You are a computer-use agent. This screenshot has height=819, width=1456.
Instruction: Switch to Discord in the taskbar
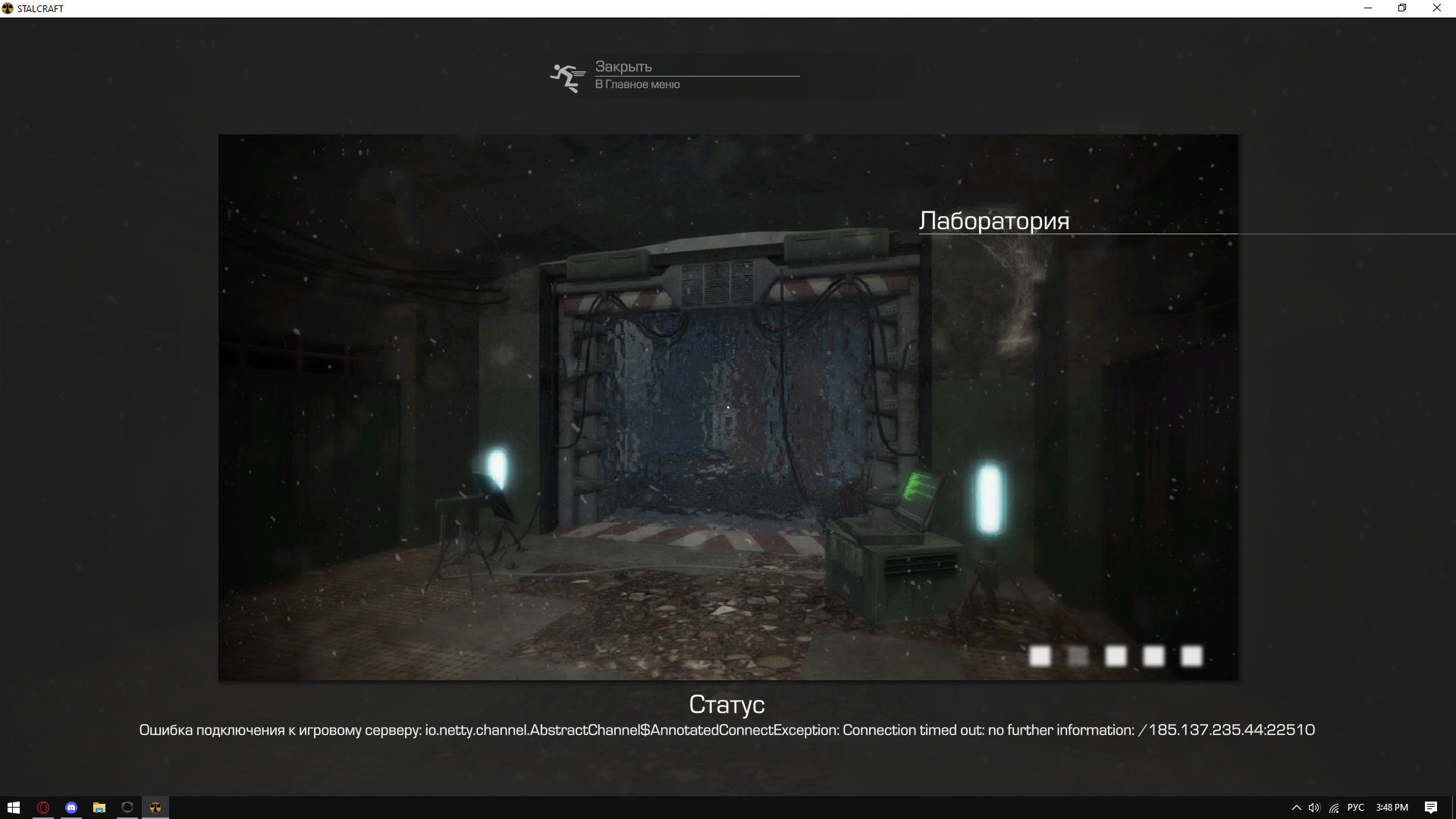pyautogui.click(x=71, y=808)
